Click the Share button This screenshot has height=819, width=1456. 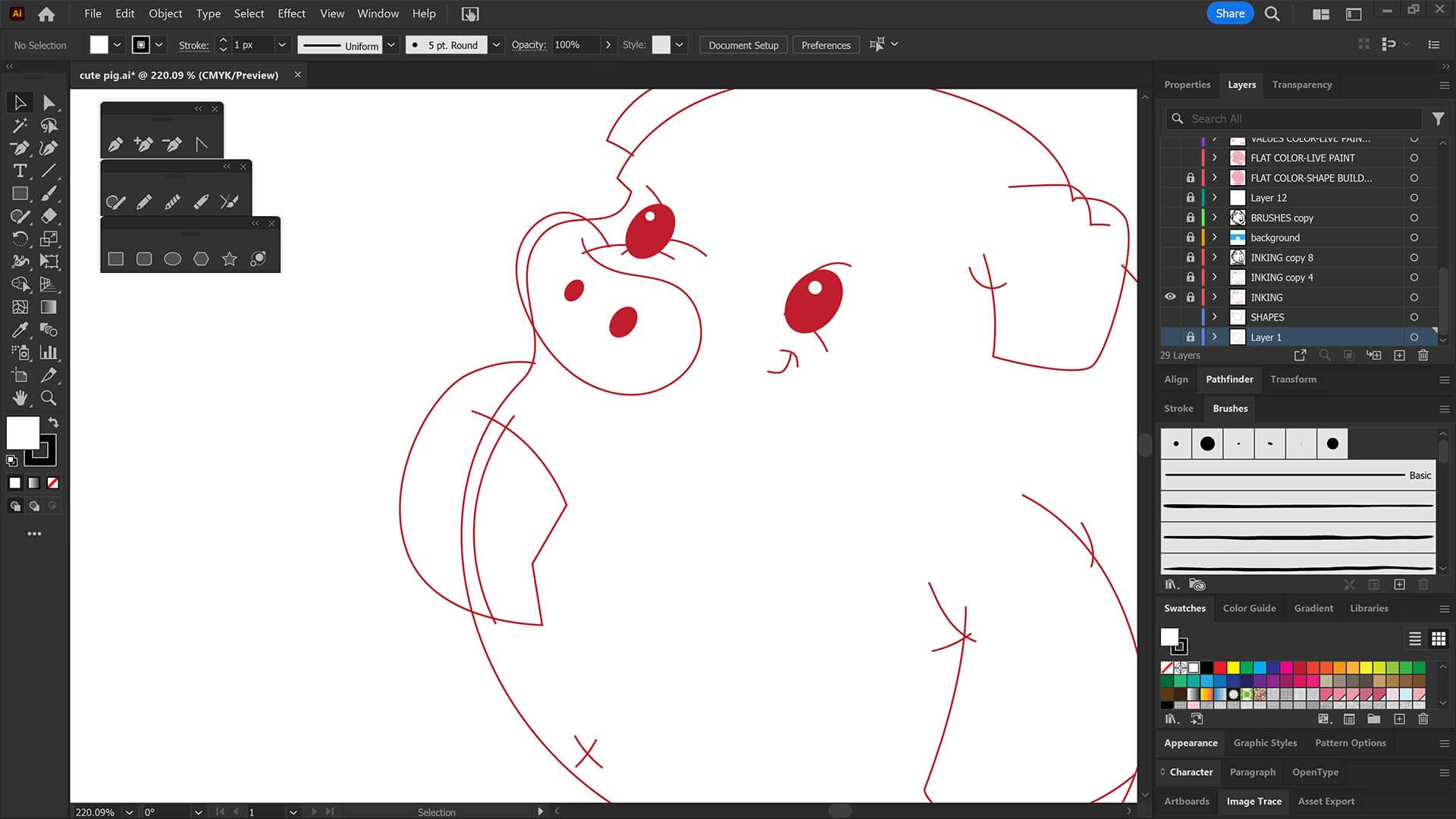(1230, 14)
